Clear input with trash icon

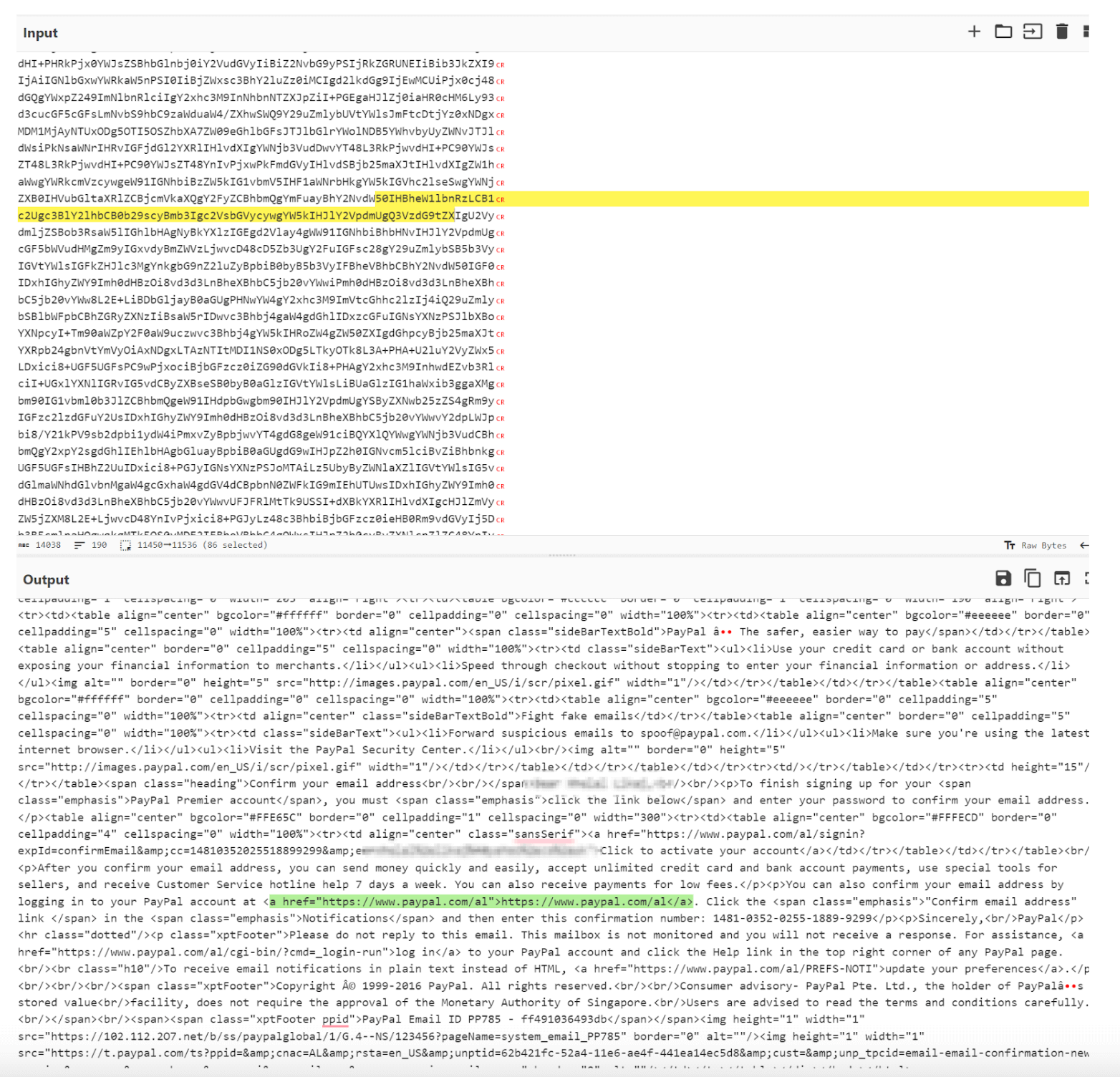tap(1062, 32)
